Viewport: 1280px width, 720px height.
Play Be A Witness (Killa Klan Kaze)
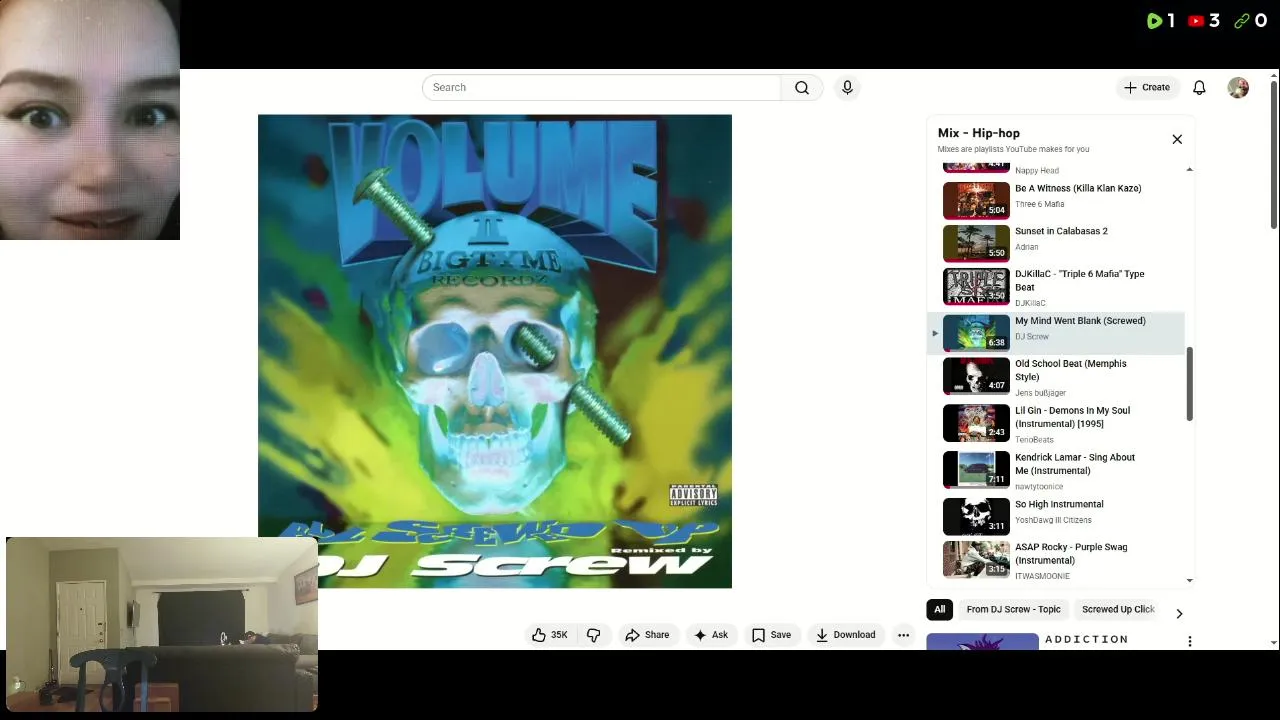(1057, 200)
